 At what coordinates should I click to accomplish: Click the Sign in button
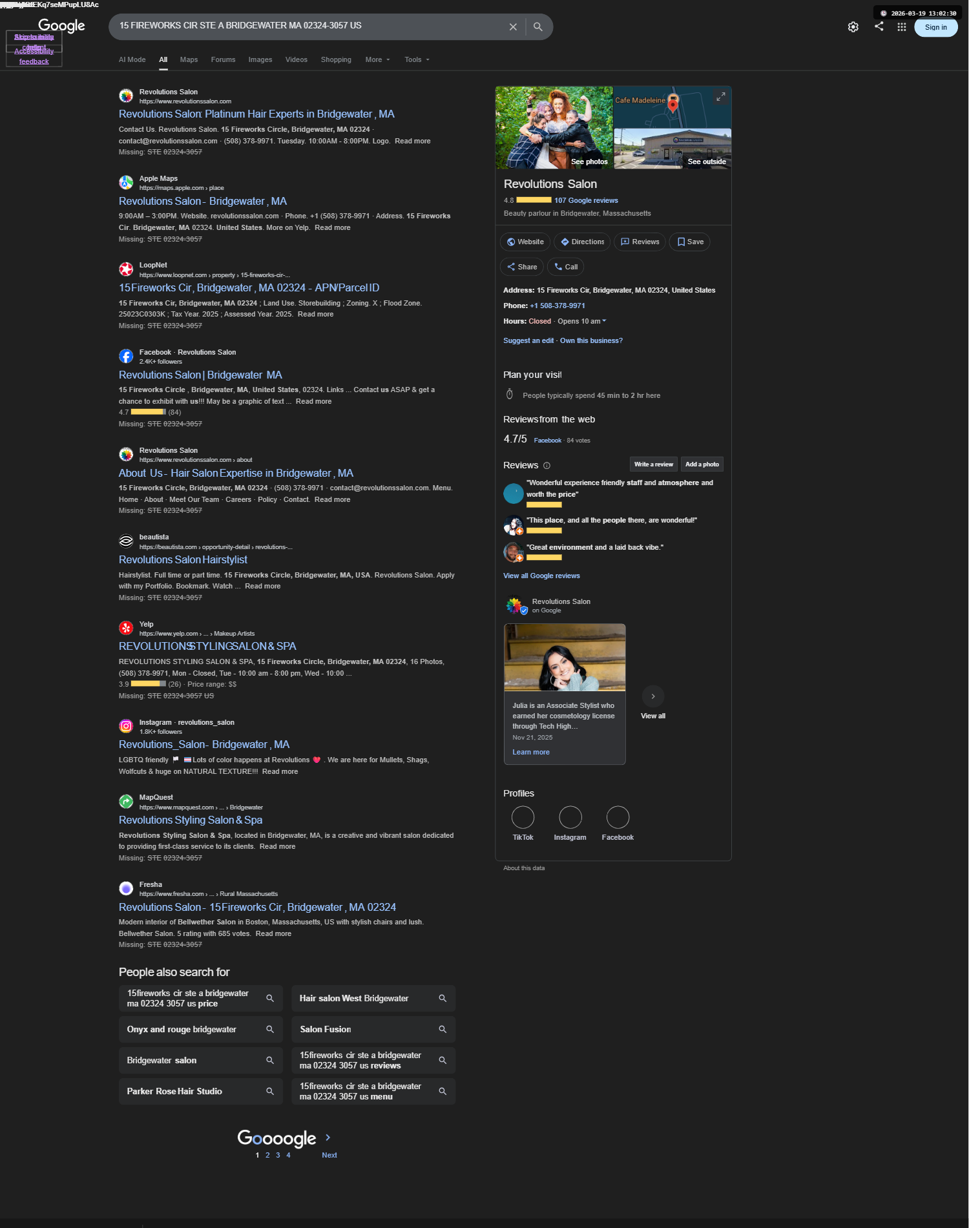pyautogui.click(x=935, y=27)
